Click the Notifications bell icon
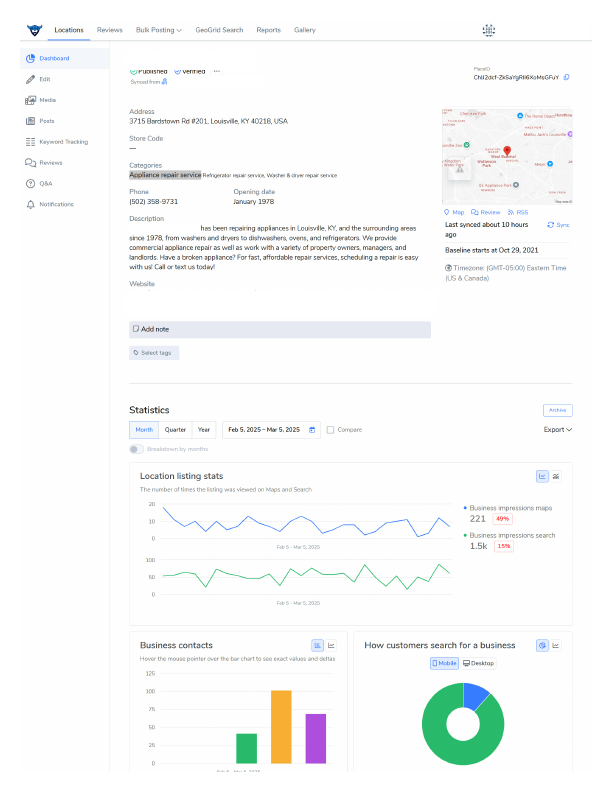612x792 pixels. [x=30, y=205]
